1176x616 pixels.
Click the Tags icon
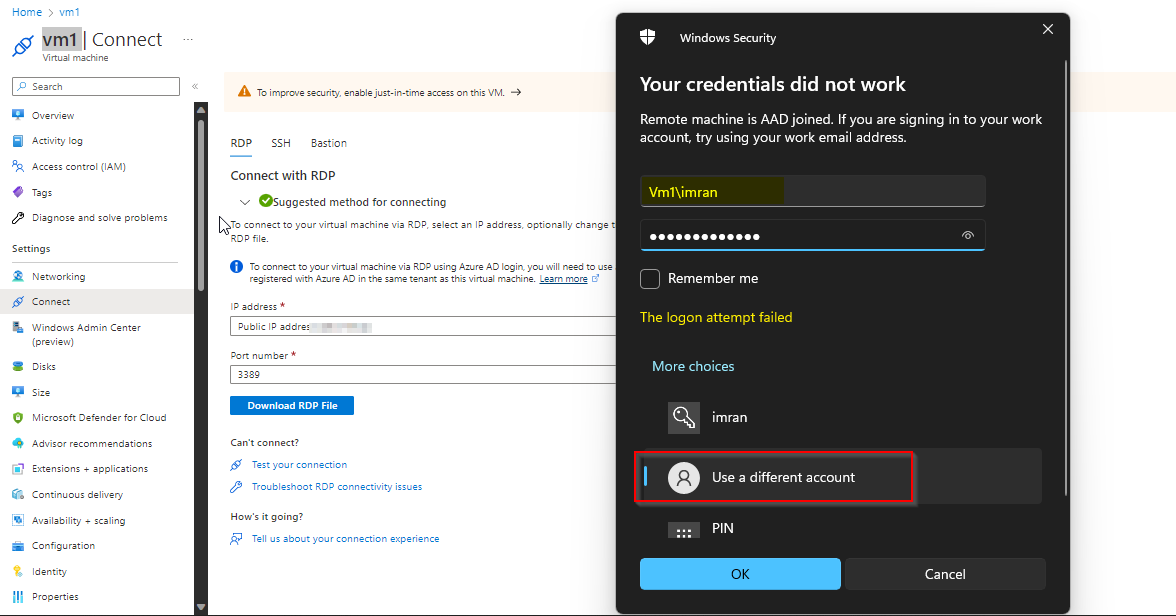(x=18, y=192)
